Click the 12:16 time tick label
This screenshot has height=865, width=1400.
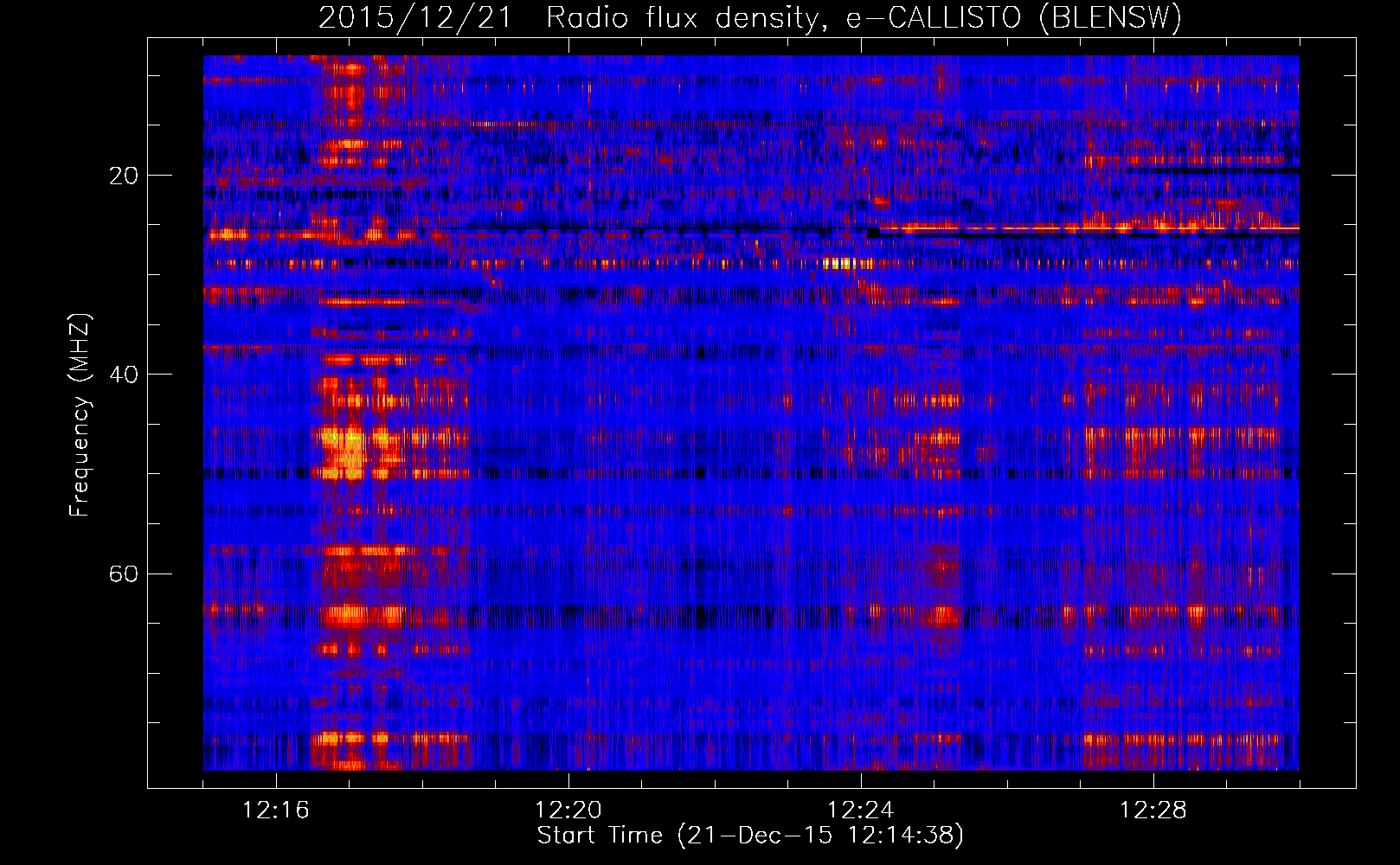tap(276, 811)
